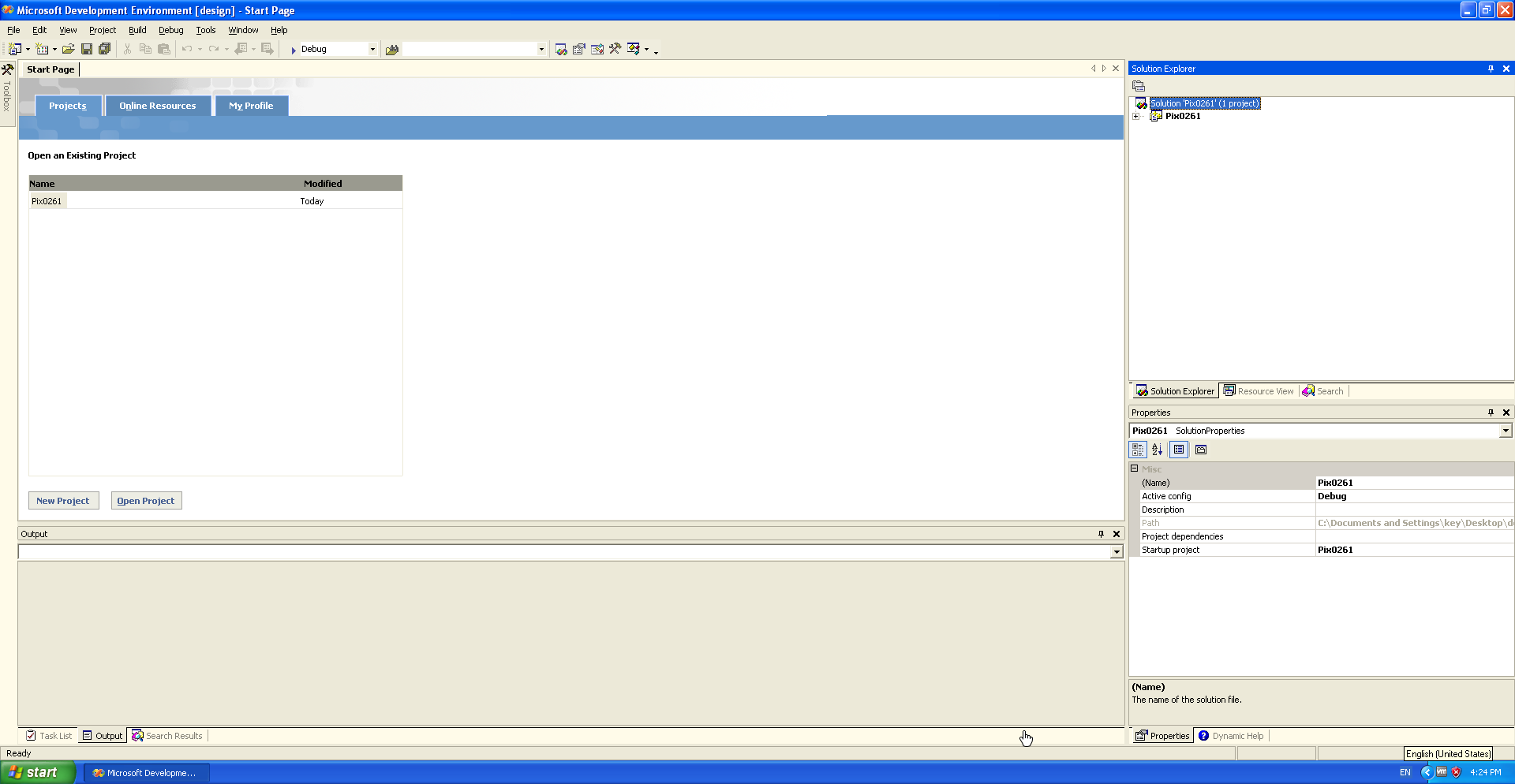Image resolution: width=1515 pixels, height=784 pixels.
Task: Click the Start debugging arrow icon
Action: click(x=293, y=50)
